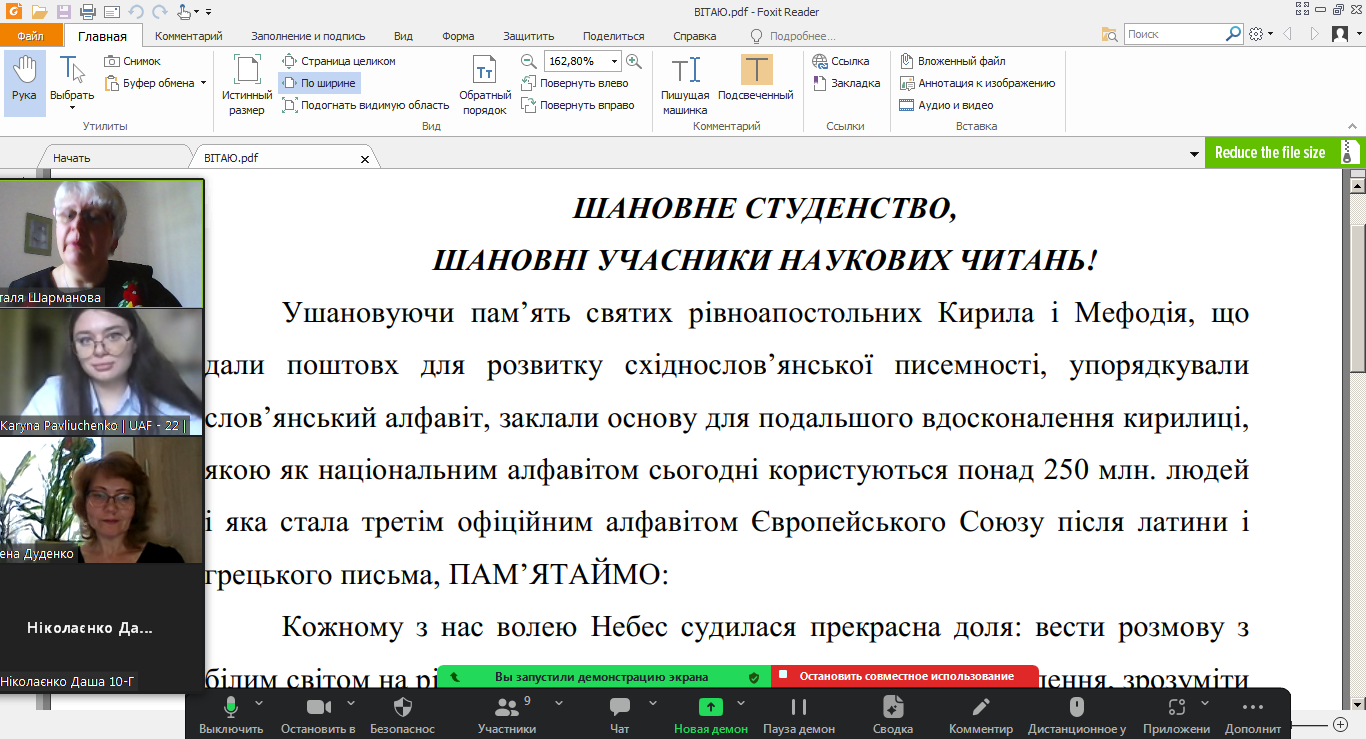The width and height of the screenshot is (1366, 739).
Task: Click the Open folder quick-access icon
Action: [39, 12]
